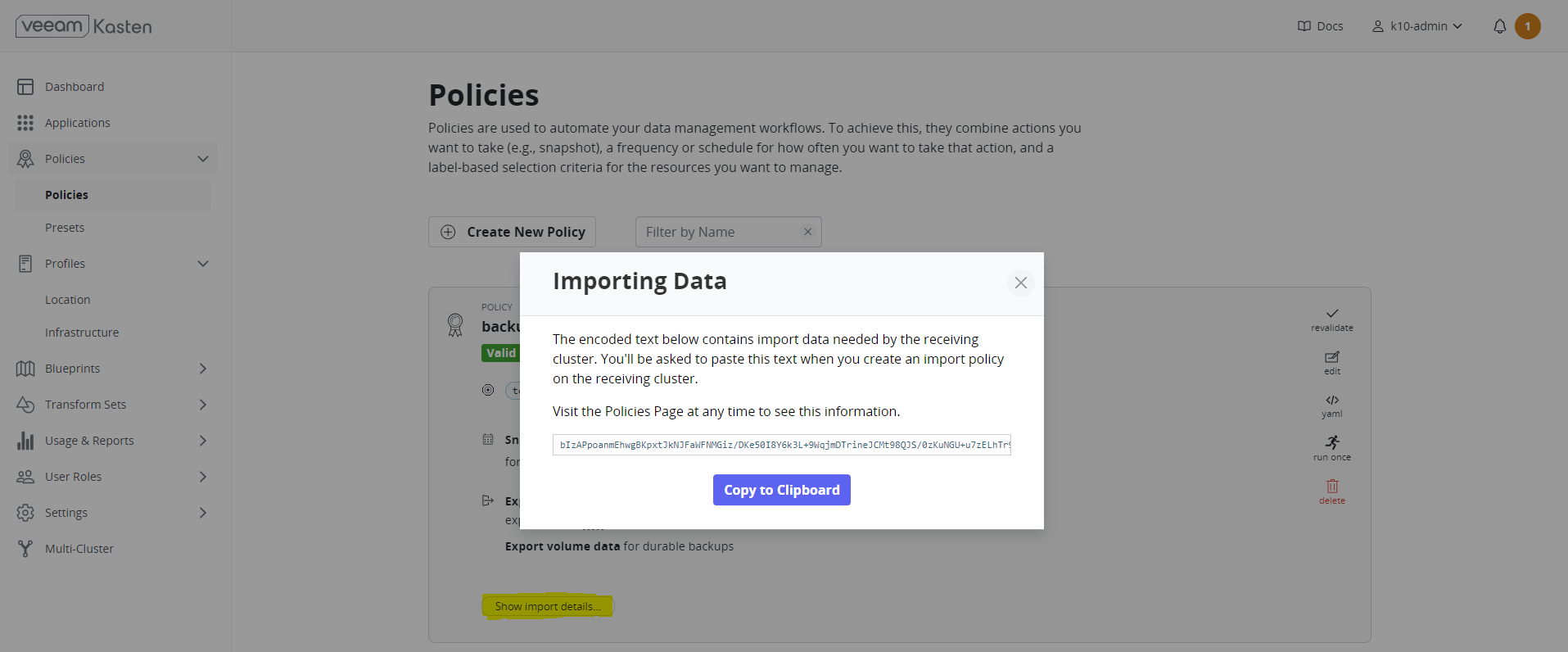Click the orange notification count badge
The height and width of the screenshot is (652, 1568).
coord(1528,26)
